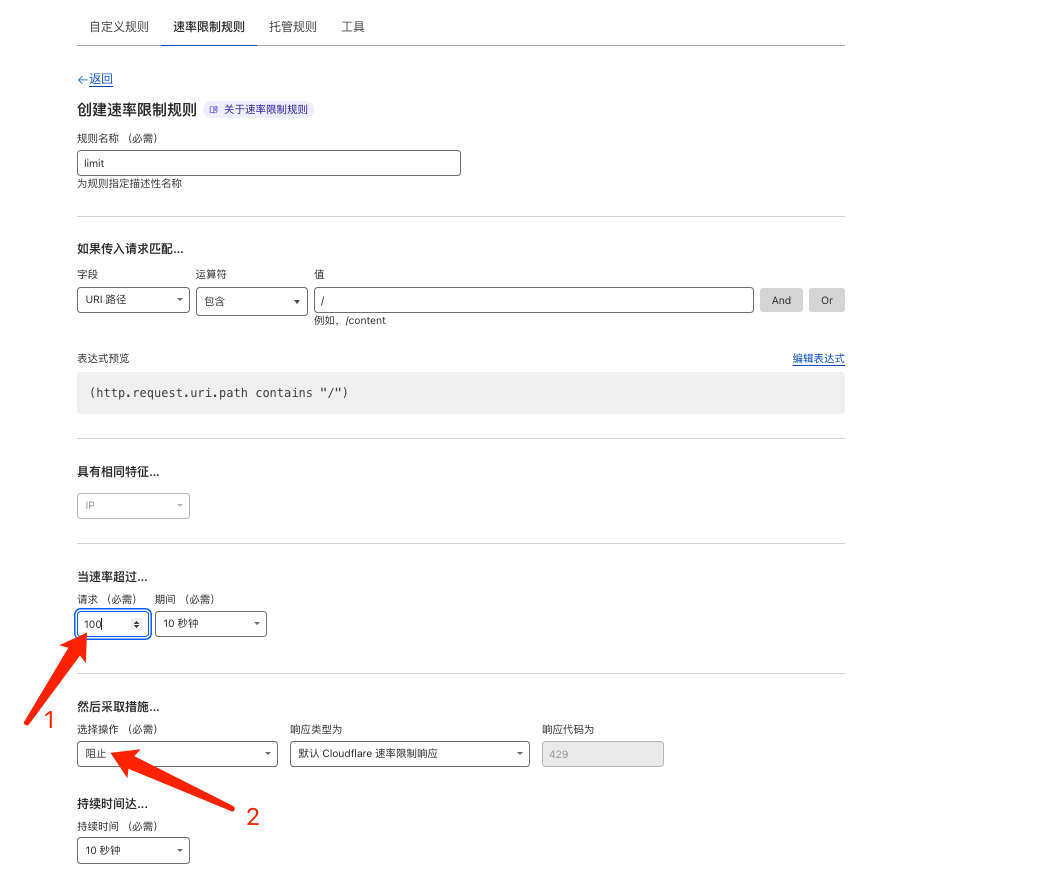Click the 编辑表达式 link
Image resolution: width=1048 pixels, height=878 pixels.
click(818, 359)
